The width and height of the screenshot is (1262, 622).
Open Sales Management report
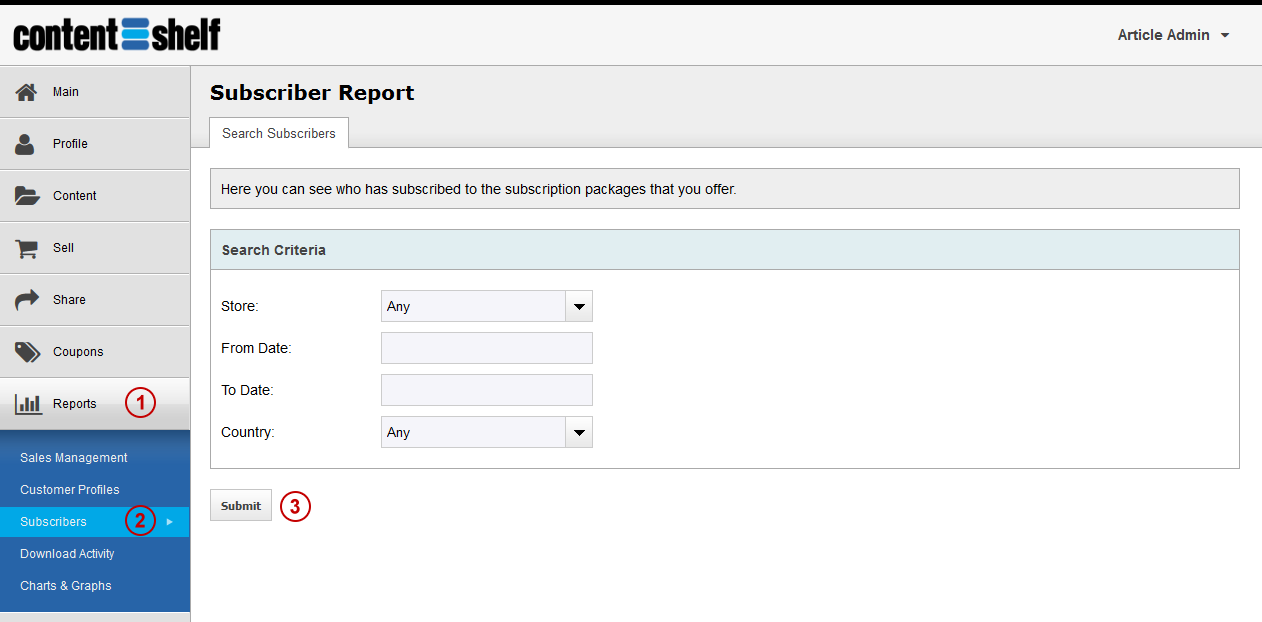coord(74,458)
